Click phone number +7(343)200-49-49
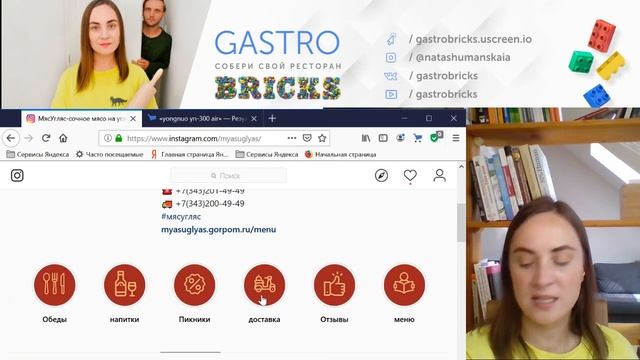Screen dimensions: 640x360 pyautogui.click(x=210, y=204)
